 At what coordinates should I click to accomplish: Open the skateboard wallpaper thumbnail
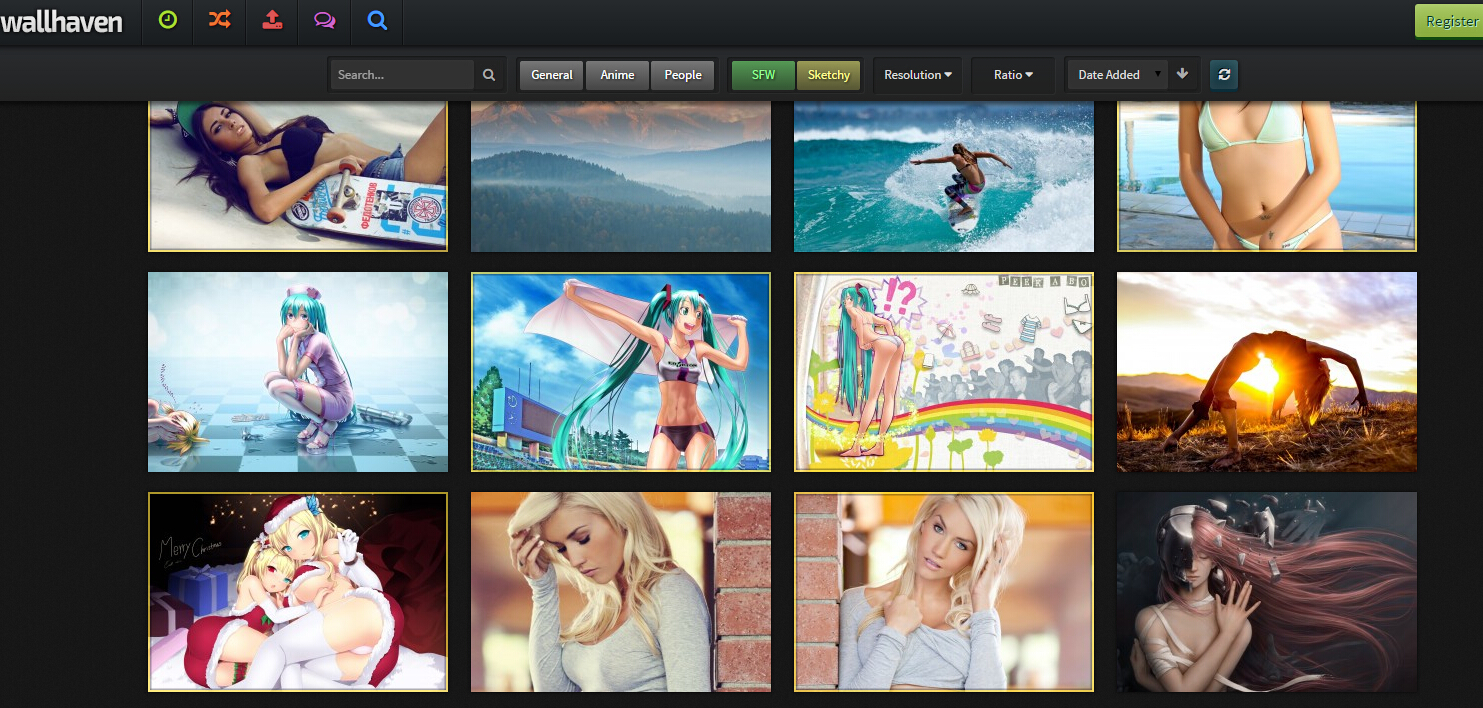(x=298, y=176)
